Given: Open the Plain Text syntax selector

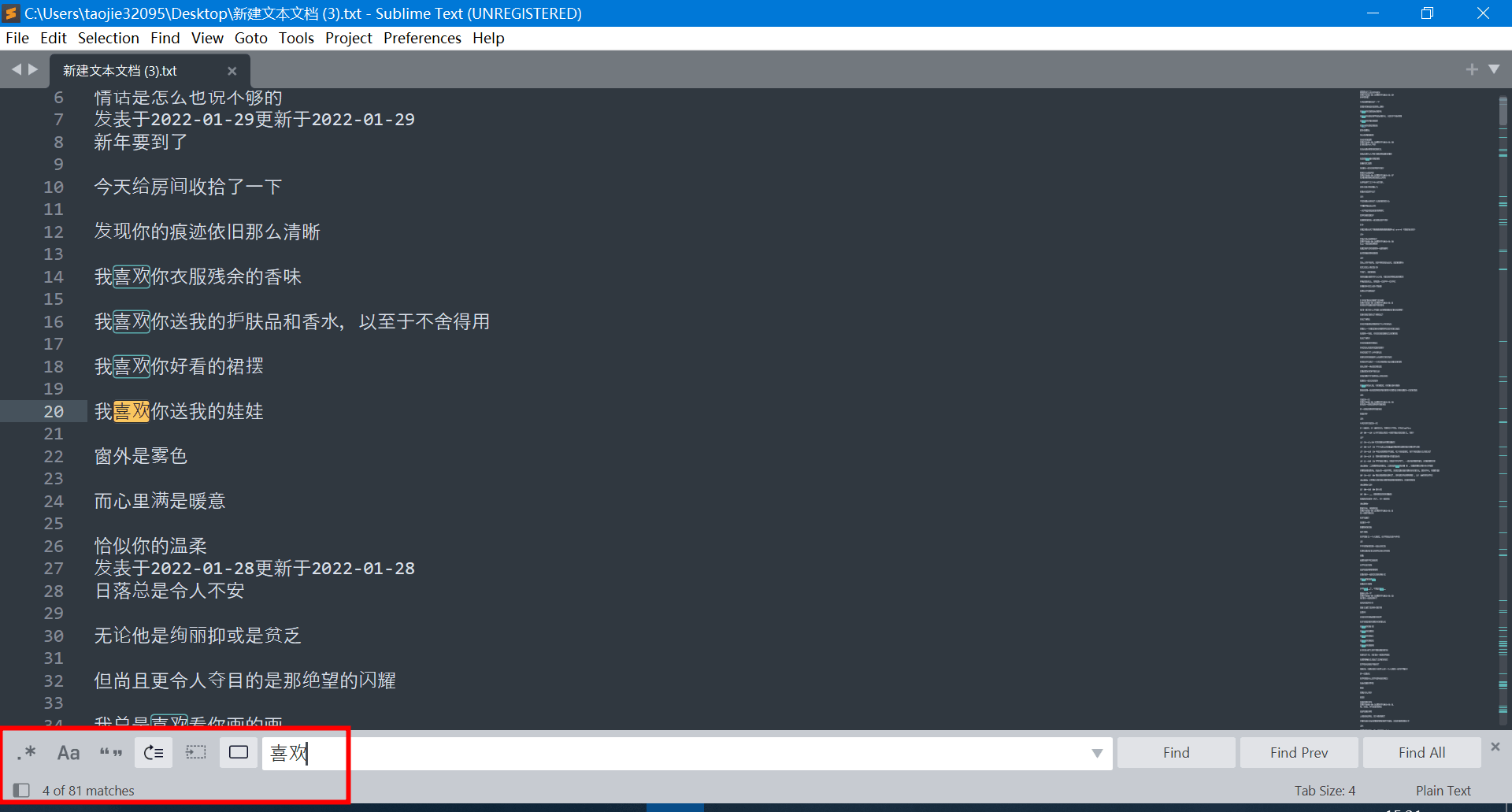Looking at the screenshot, I should tap(1443, 791).
